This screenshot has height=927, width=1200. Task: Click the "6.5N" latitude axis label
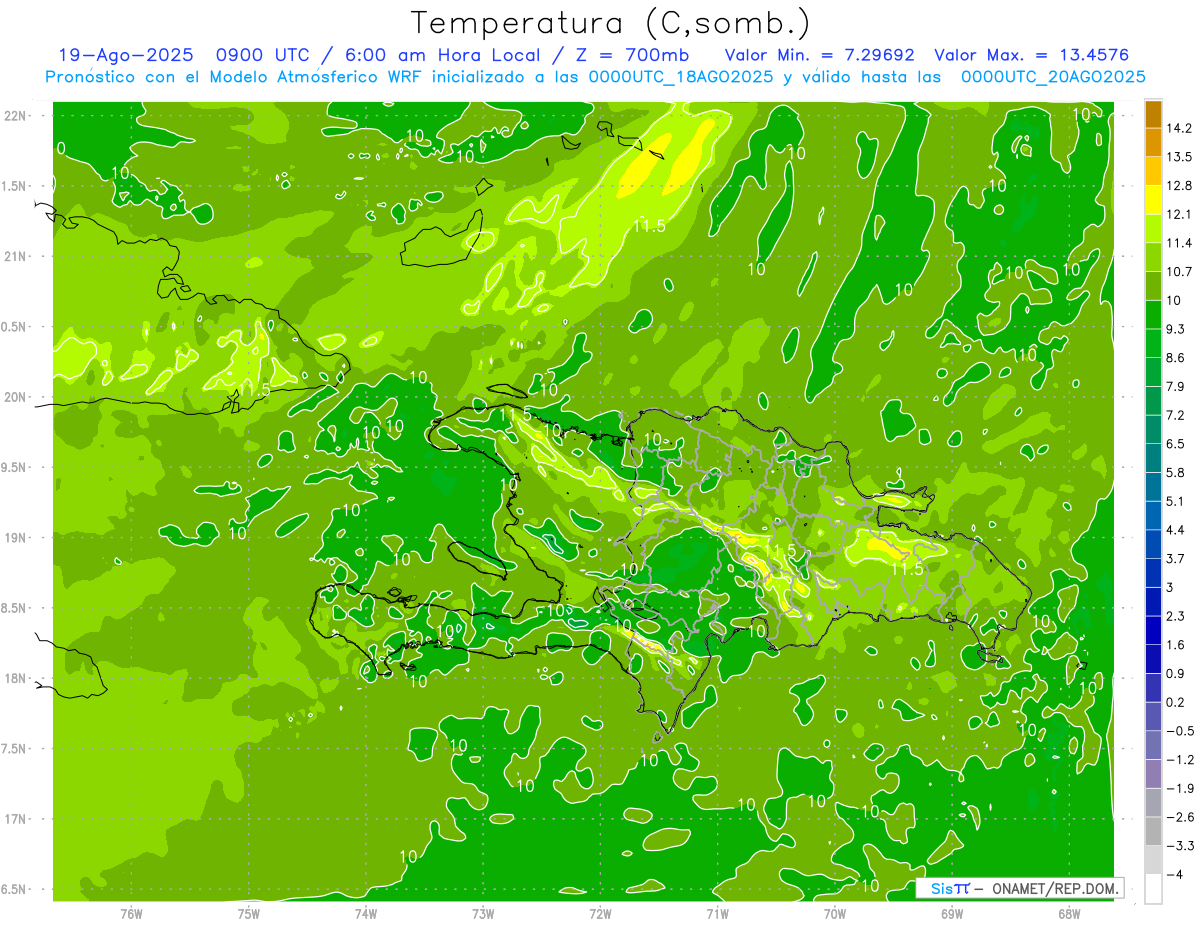coord(13,889)
